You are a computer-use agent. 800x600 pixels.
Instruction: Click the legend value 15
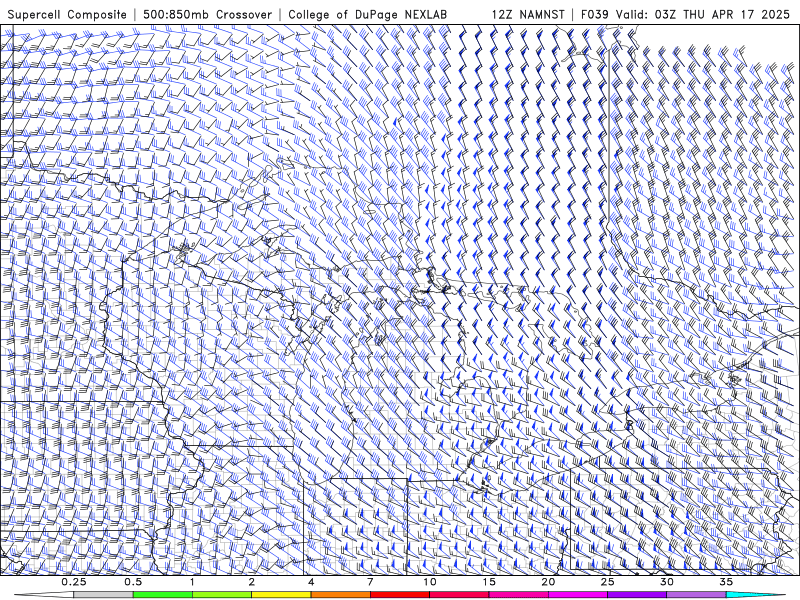pos(489,582)
